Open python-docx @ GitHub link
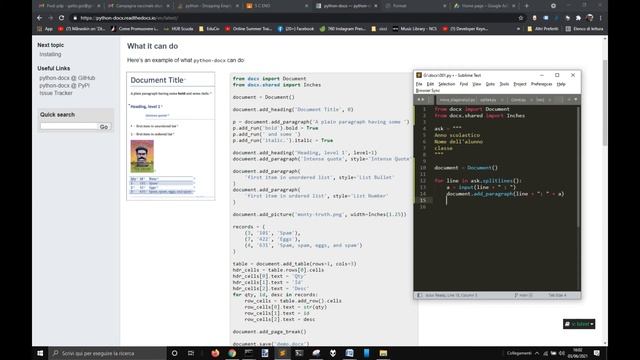640x360 pixels. pos(67,78)
